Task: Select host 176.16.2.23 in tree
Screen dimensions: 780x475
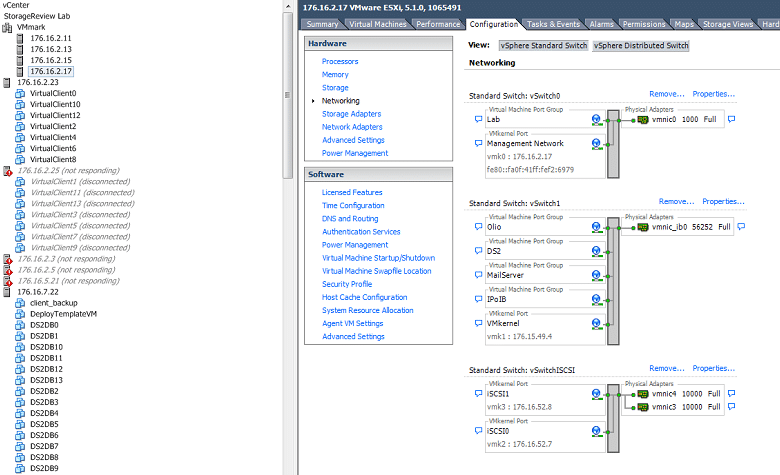Action: click(38, 83)
